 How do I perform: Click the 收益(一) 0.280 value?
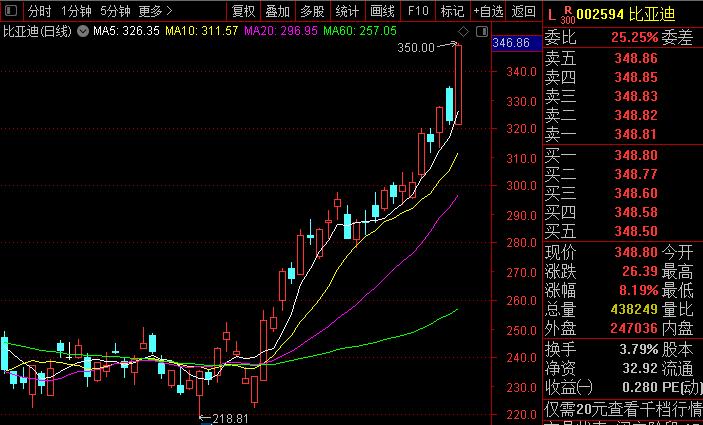click(640, 387)
